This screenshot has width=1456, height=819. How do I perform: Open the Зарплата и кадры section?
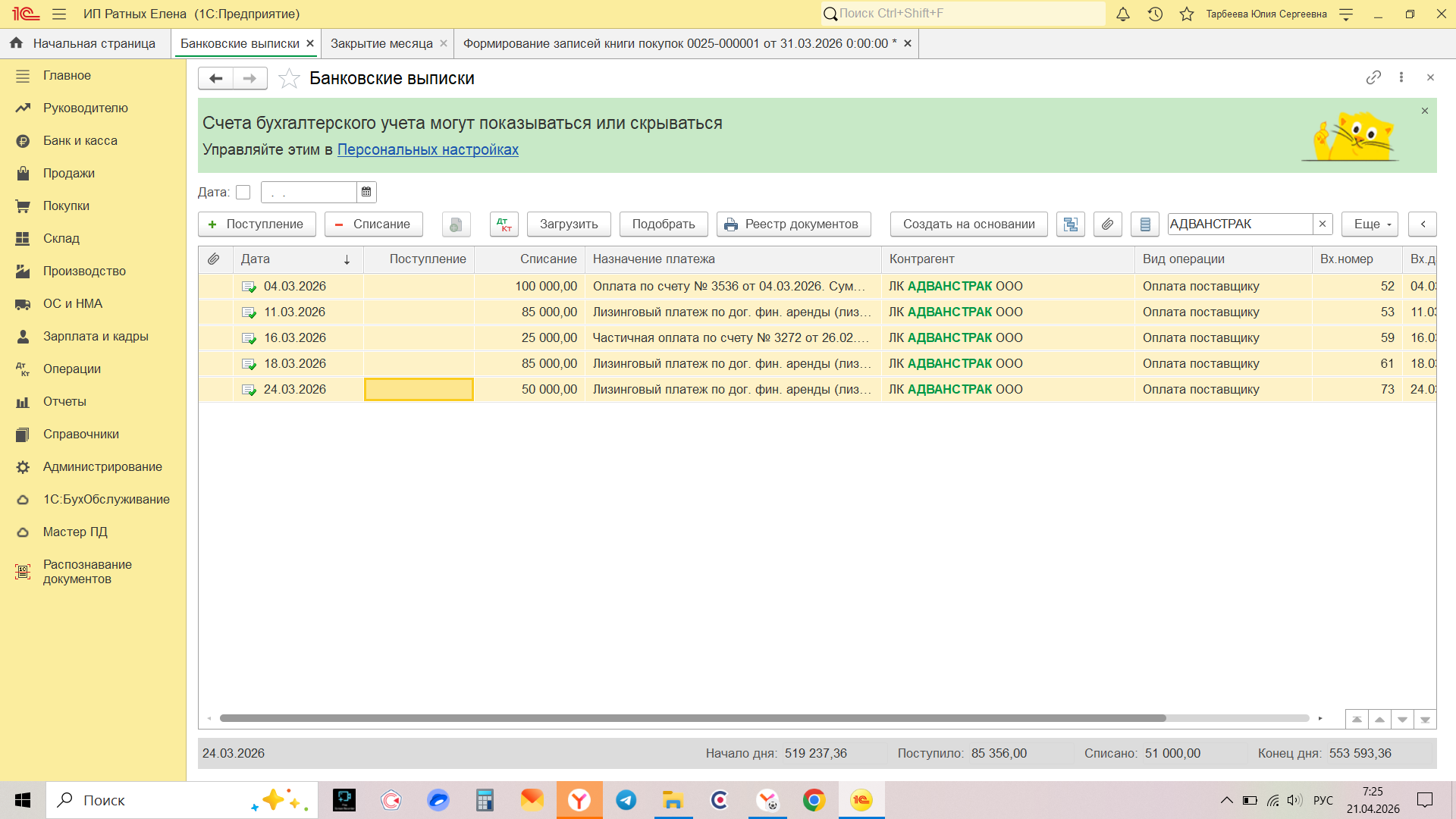tap(96, 336)
